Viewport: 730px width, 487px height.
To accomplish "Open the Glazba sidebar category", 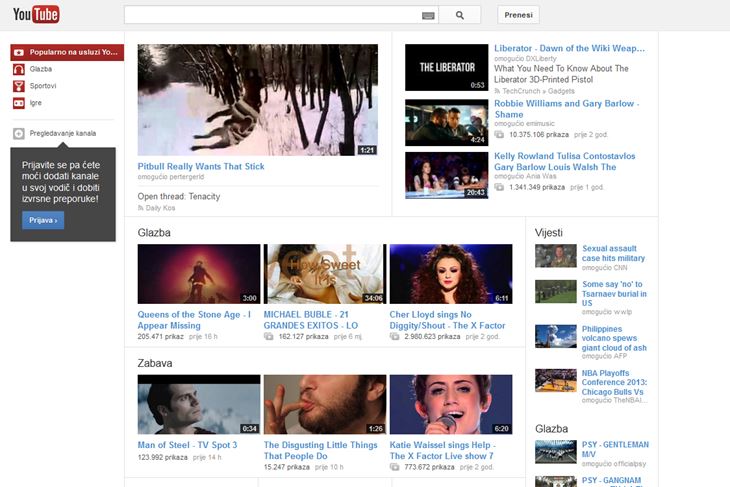I will (41, 69).
